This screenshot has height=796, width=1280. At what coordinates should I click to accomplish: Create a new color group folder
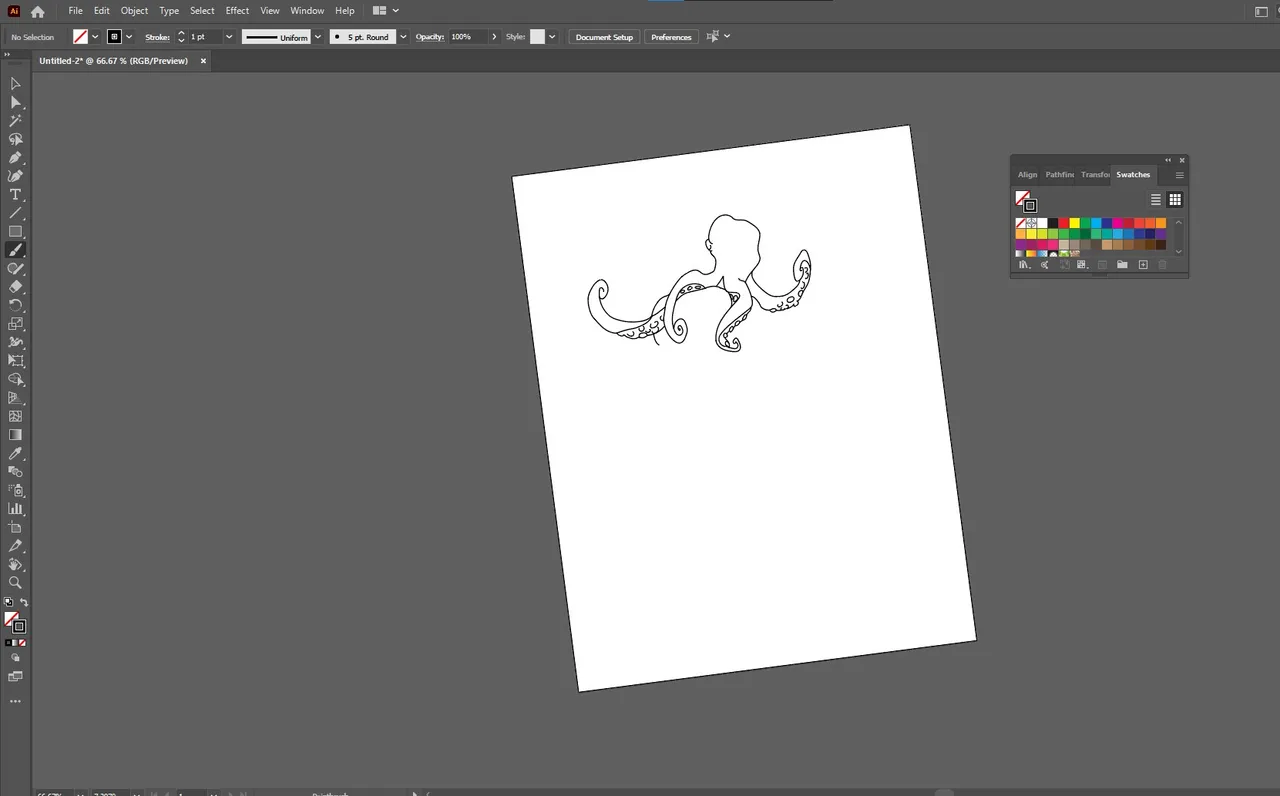[x=1122, y=265]
